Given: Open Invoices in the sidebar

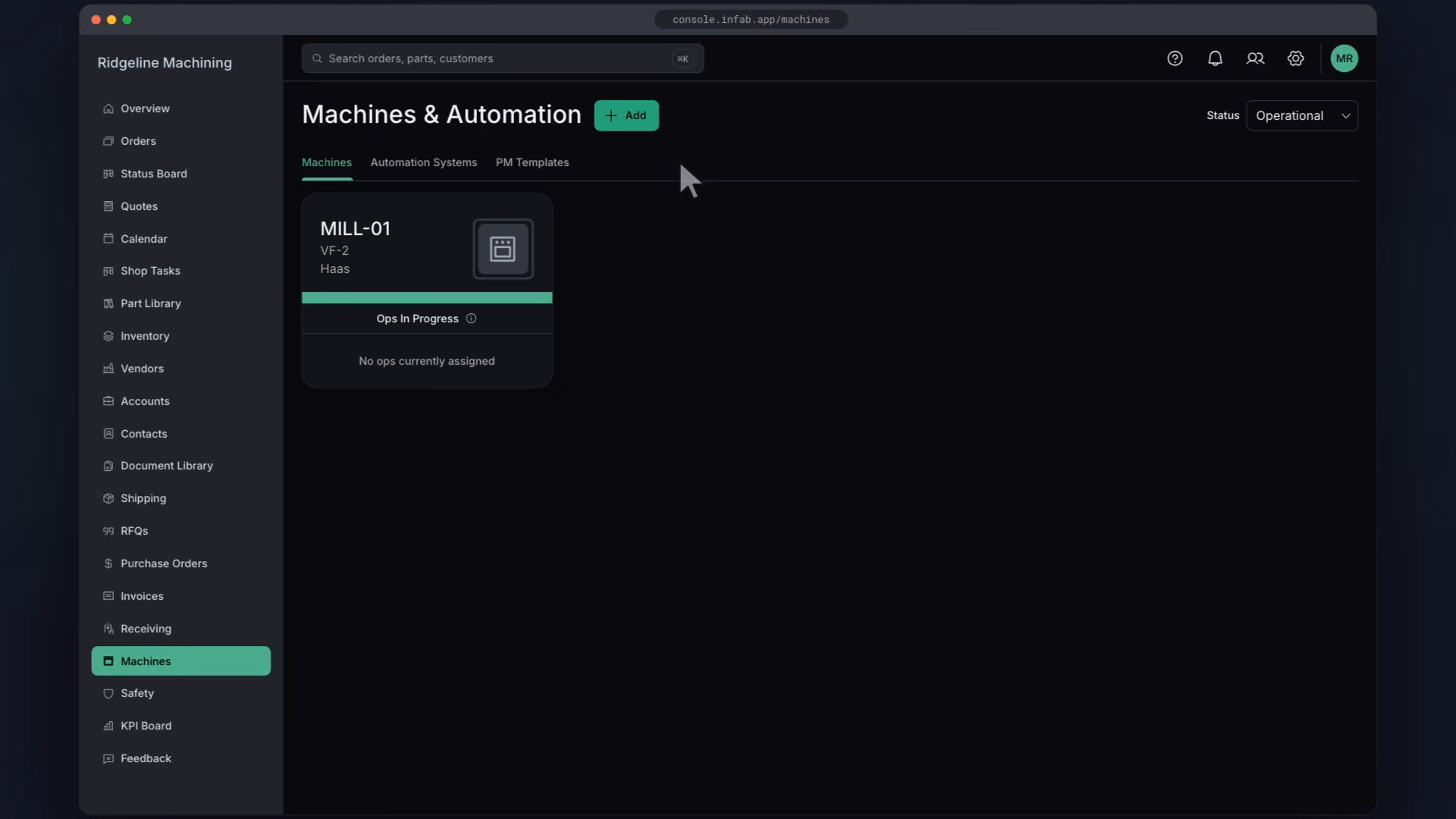Looking at the screenshot, I should click(x=180, y=596).
